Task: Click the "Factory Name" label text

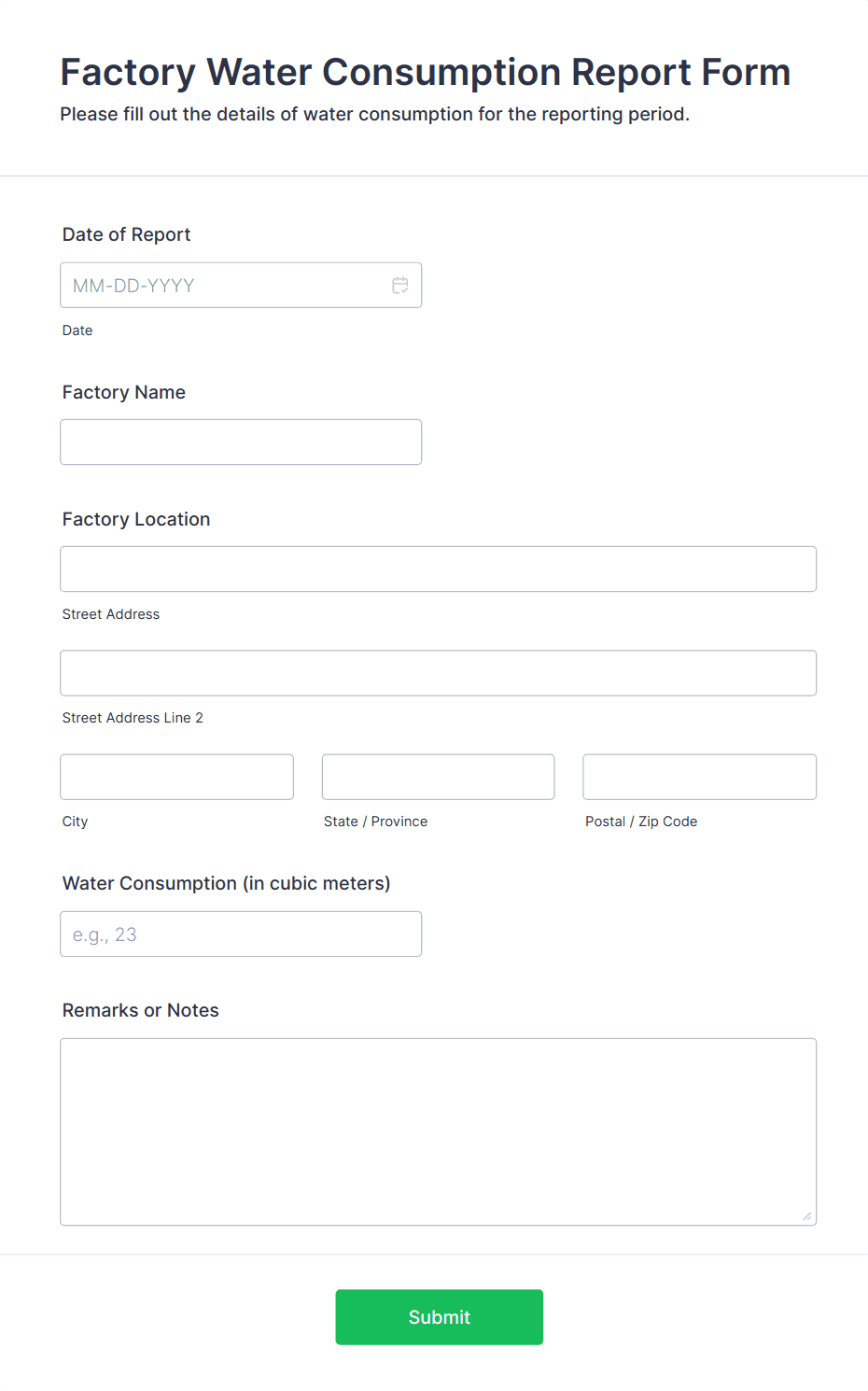Action: tap(123, 392)
